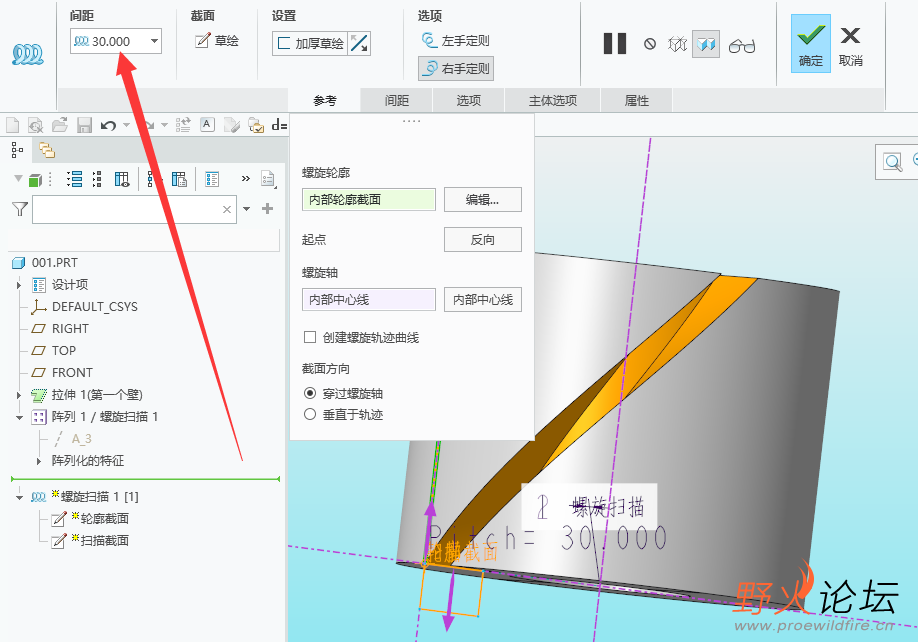
Task: Open the 间距 tab
Action: [396, 101]
